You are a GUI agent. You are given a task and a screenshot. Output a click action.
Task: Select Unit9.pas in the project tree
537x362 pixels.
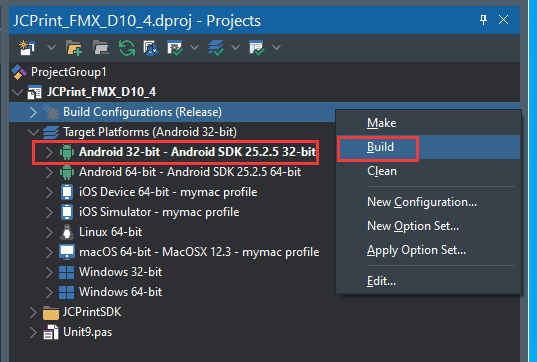[x=87, y=332]
